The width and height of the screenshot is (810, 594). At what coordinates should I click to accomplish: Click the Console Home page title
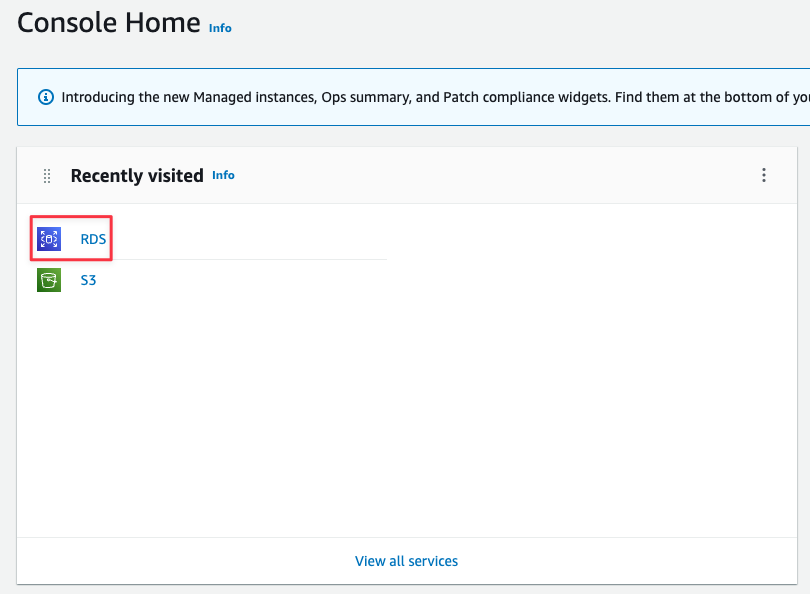(x=109, y=23)
